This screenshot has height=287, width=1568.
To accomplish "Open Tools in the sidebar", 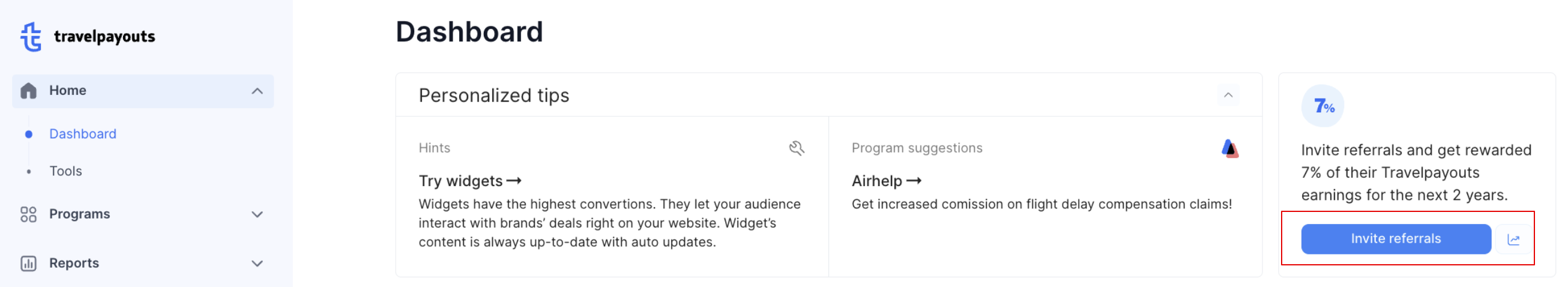I will coord(66,171).
